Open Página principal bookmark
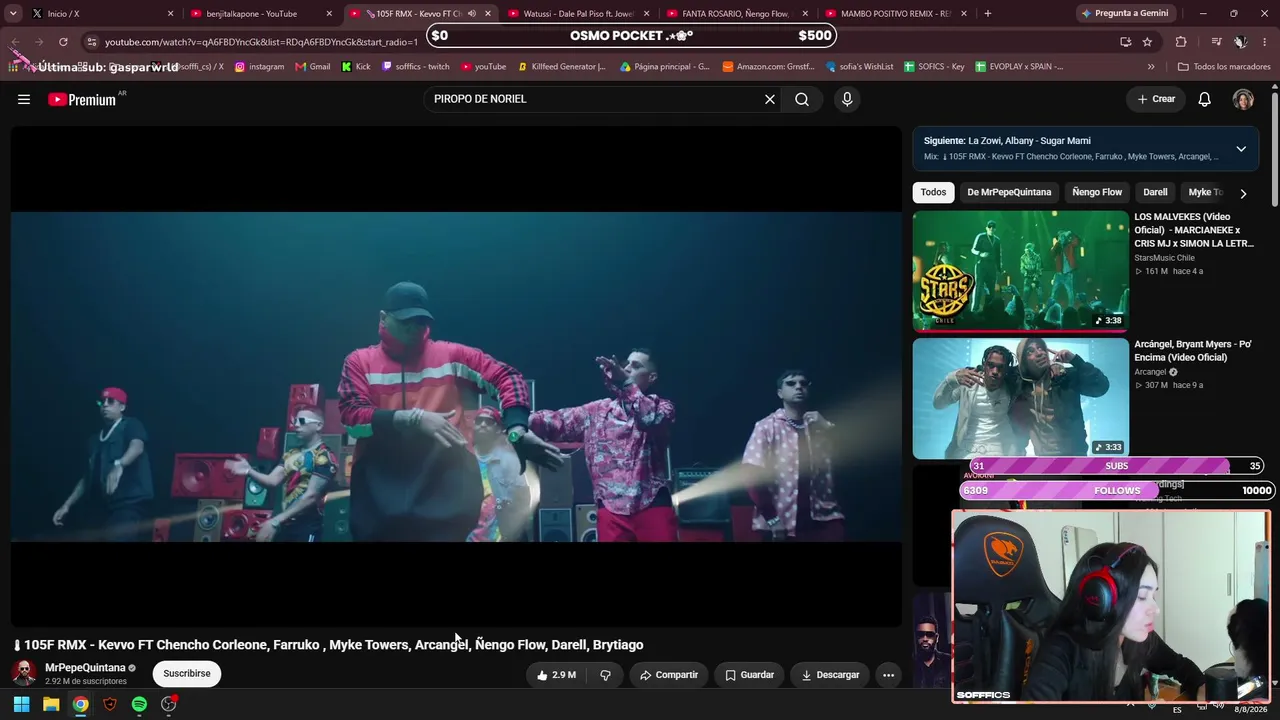 pyautogui.click(x=665, y=67)
